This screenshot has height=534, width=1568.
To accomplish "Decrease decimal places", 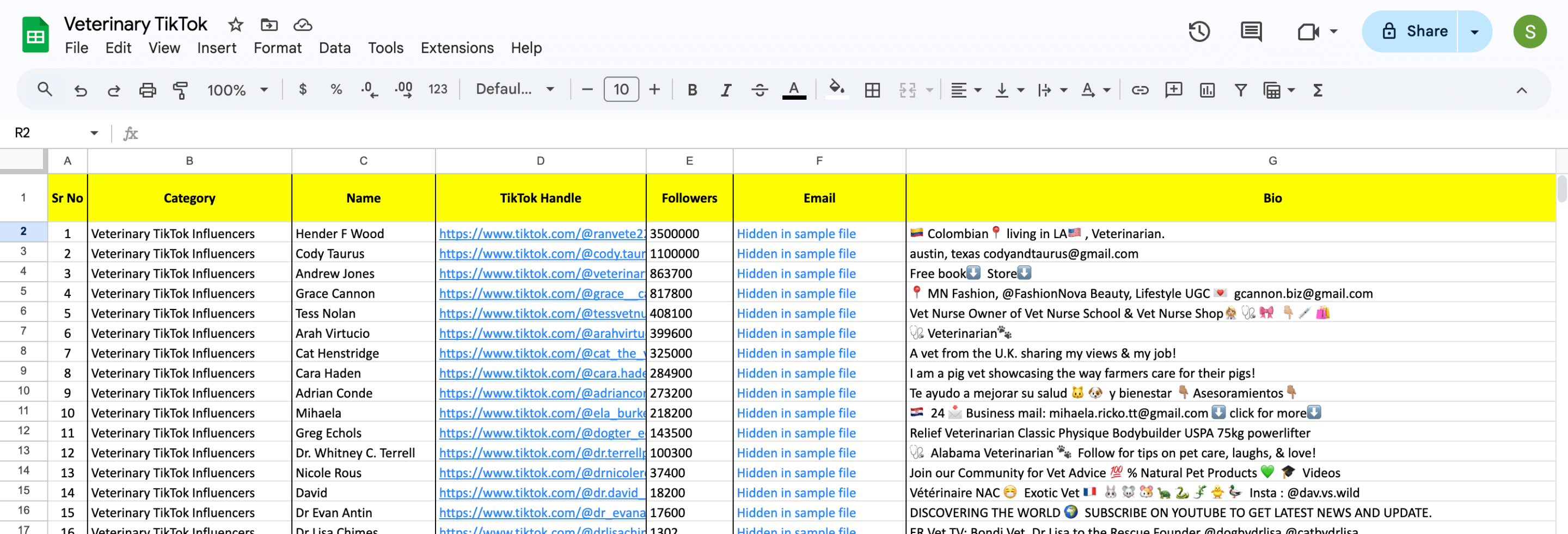I will point(369,89).
